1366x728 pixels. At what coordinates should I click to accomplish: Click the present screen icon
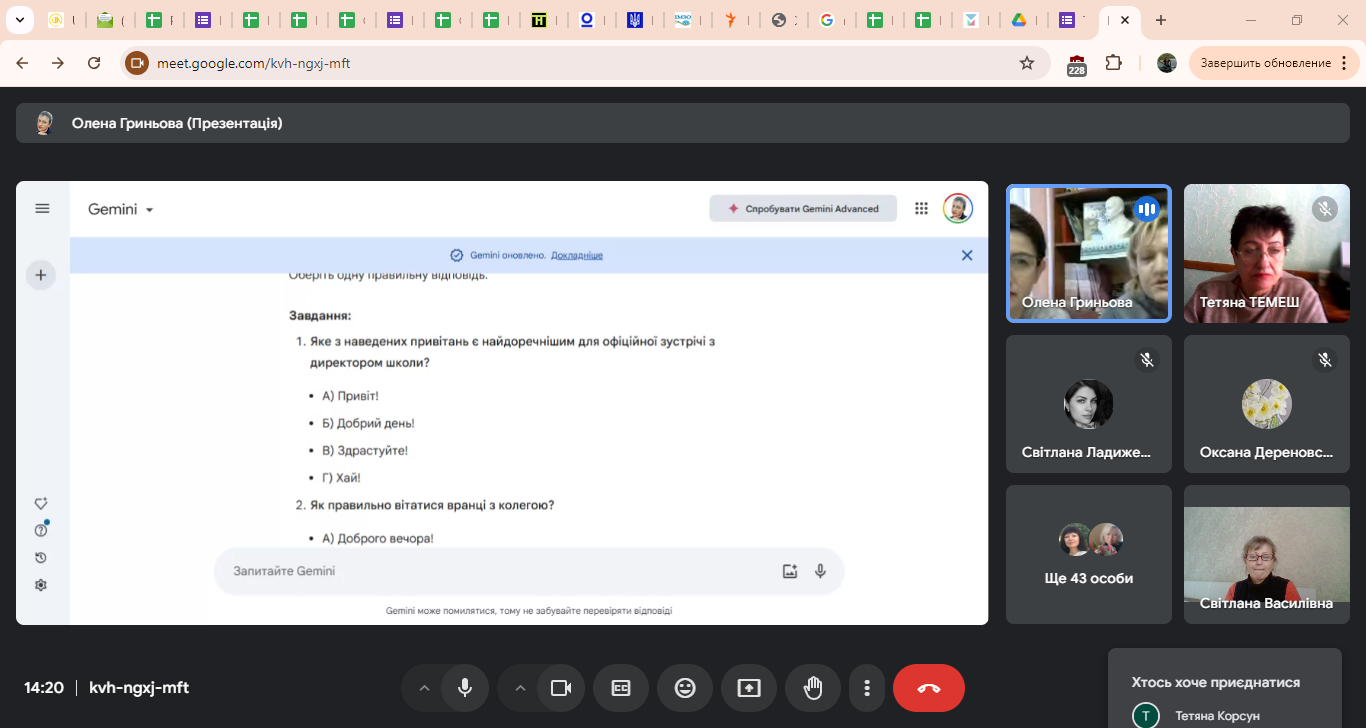[x=749, y=688]
